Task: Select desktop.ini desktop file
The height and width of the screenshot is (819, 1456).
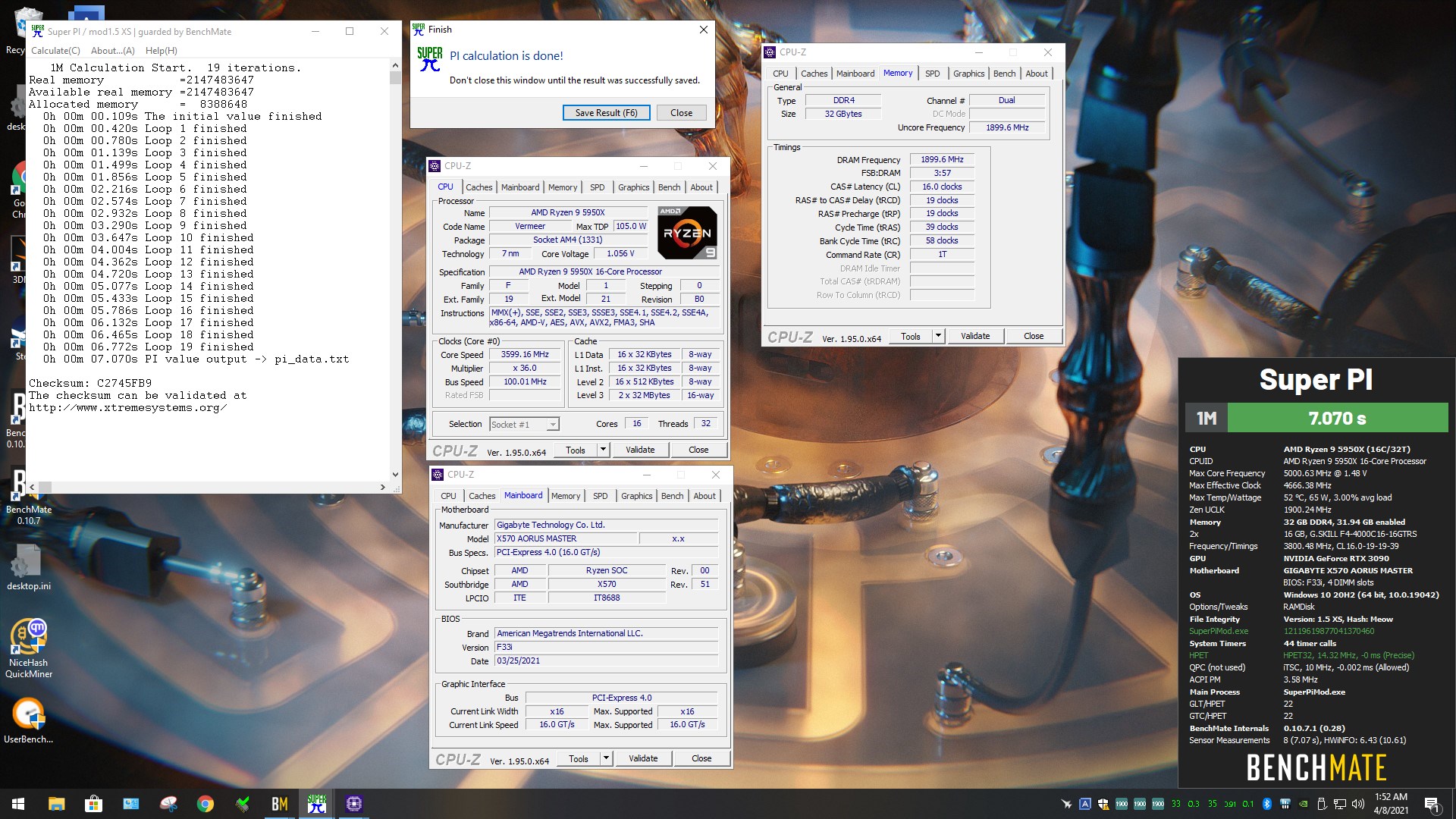Action: (29, 567)
